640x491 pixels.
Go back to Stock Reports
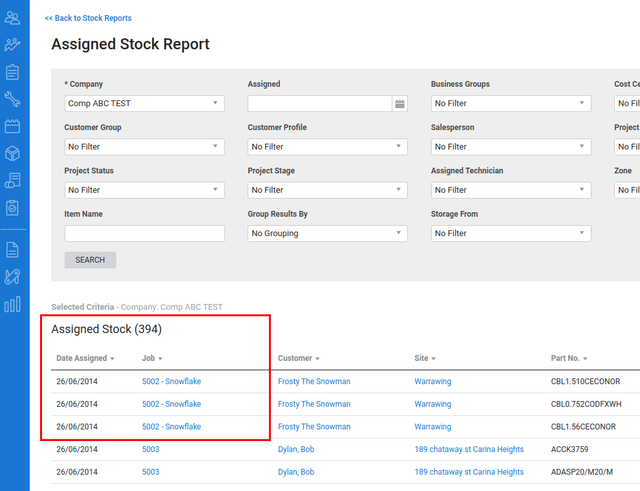coord(88,18)
